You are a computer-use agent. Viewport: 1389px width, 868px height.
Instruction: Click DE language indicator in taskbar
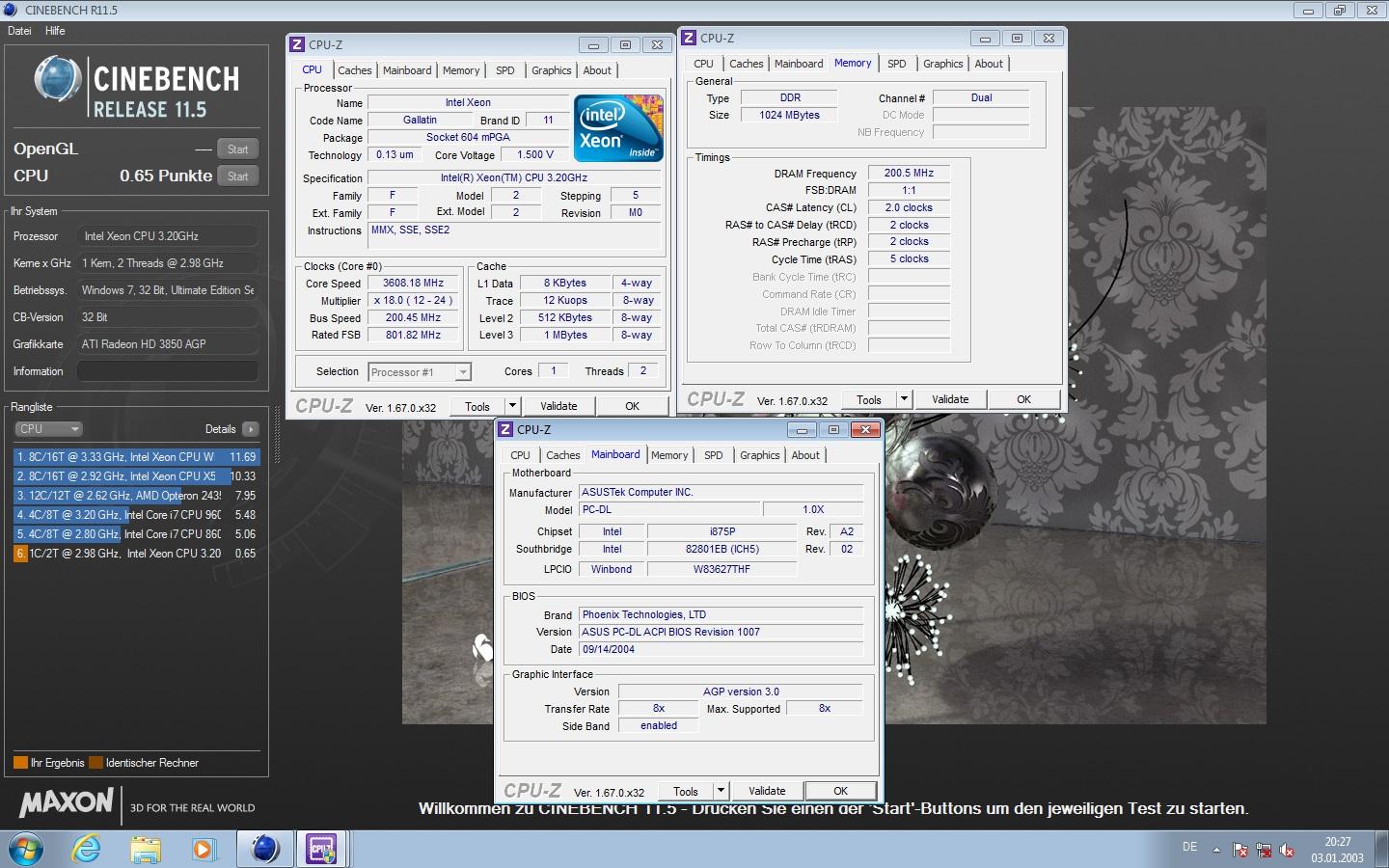[x=1190, y=847]
